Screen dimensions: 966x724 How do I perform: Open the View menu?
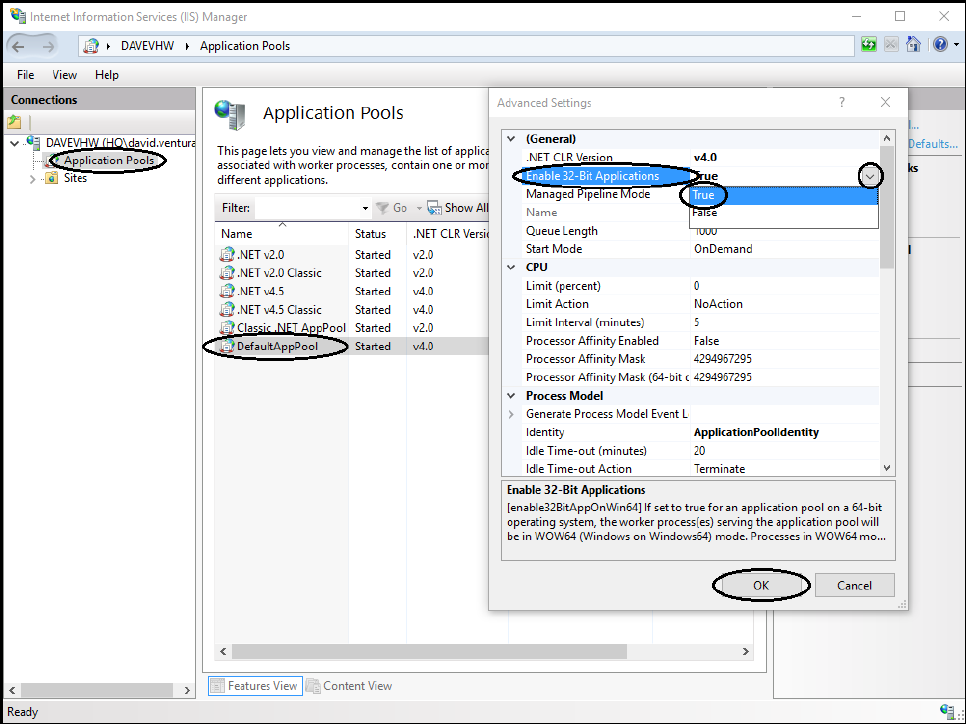click(x=64, y=75)
